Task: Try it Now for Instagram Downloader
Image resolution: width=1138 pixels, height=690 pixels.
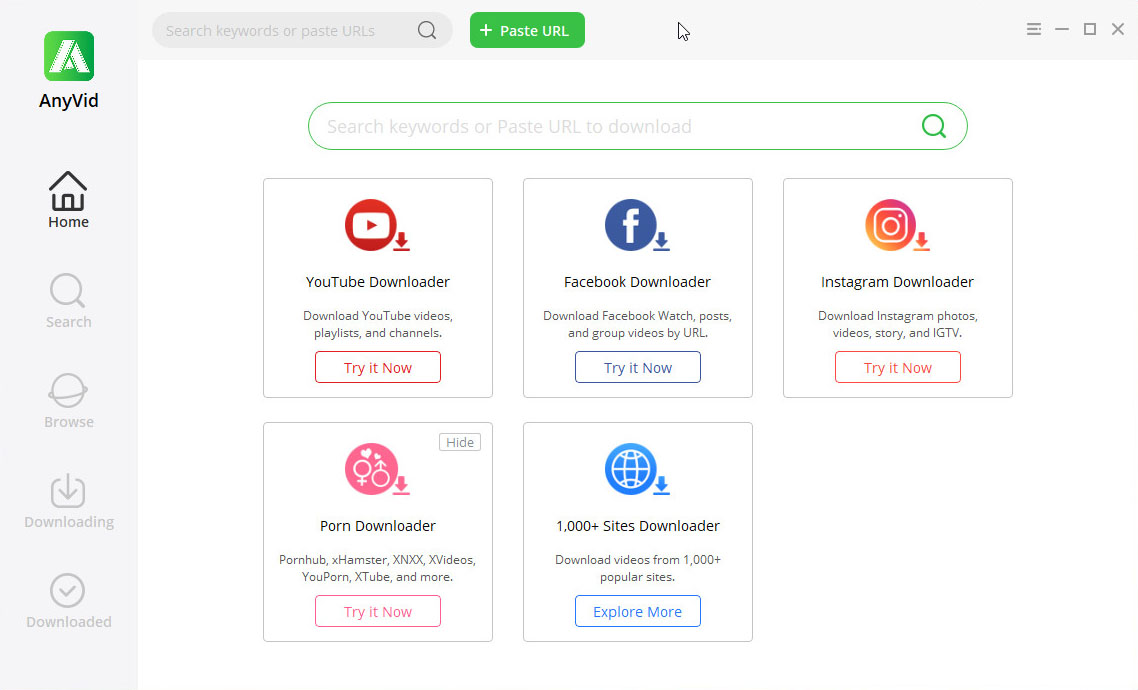Action: pos(897,367)
